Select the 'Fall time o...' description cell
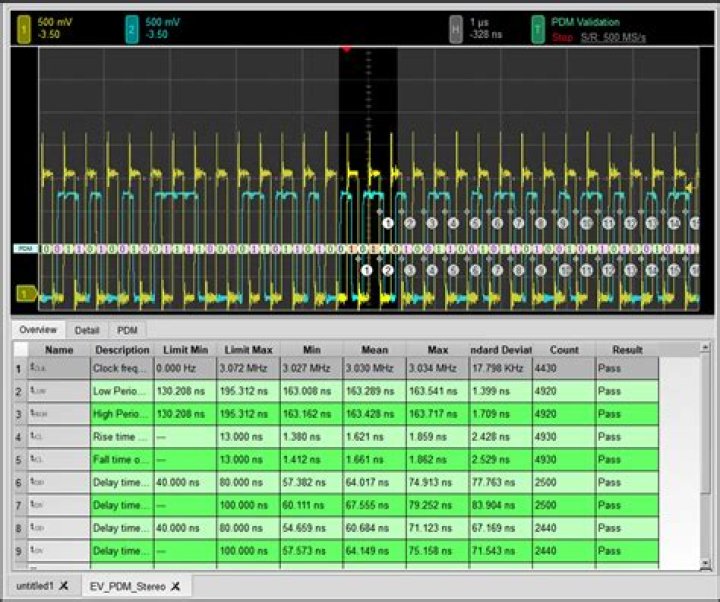720x602 pixels. (122, 460)
